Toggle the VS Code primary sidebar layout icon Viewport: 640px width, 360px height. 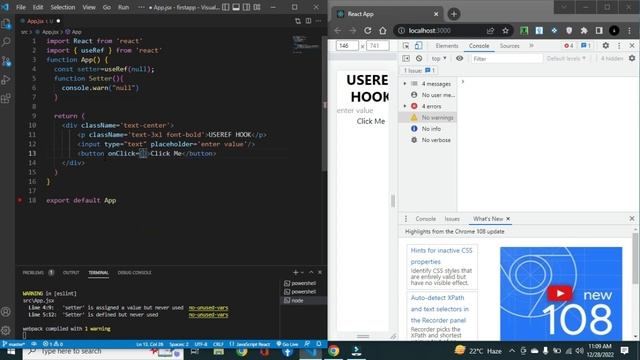(x=226, y=7)
